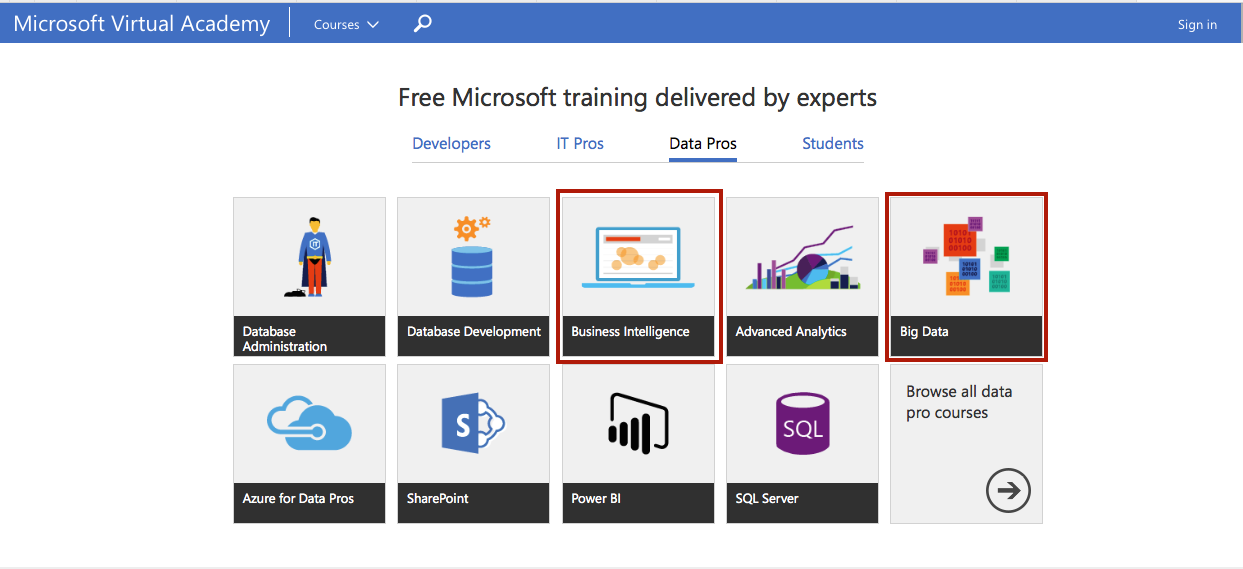Viewport: 1243px width, 569px height.
Task: Switch to the Students tab
Action: [x=833, y=143]
